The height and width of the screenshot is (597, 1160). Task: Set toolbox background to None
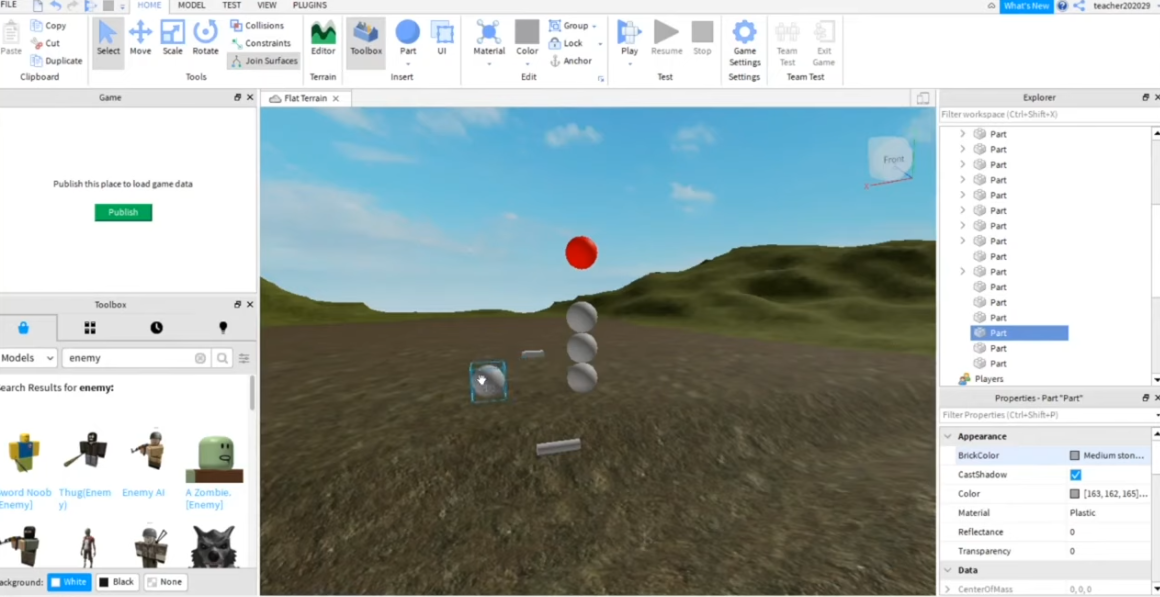coord(164,582)
